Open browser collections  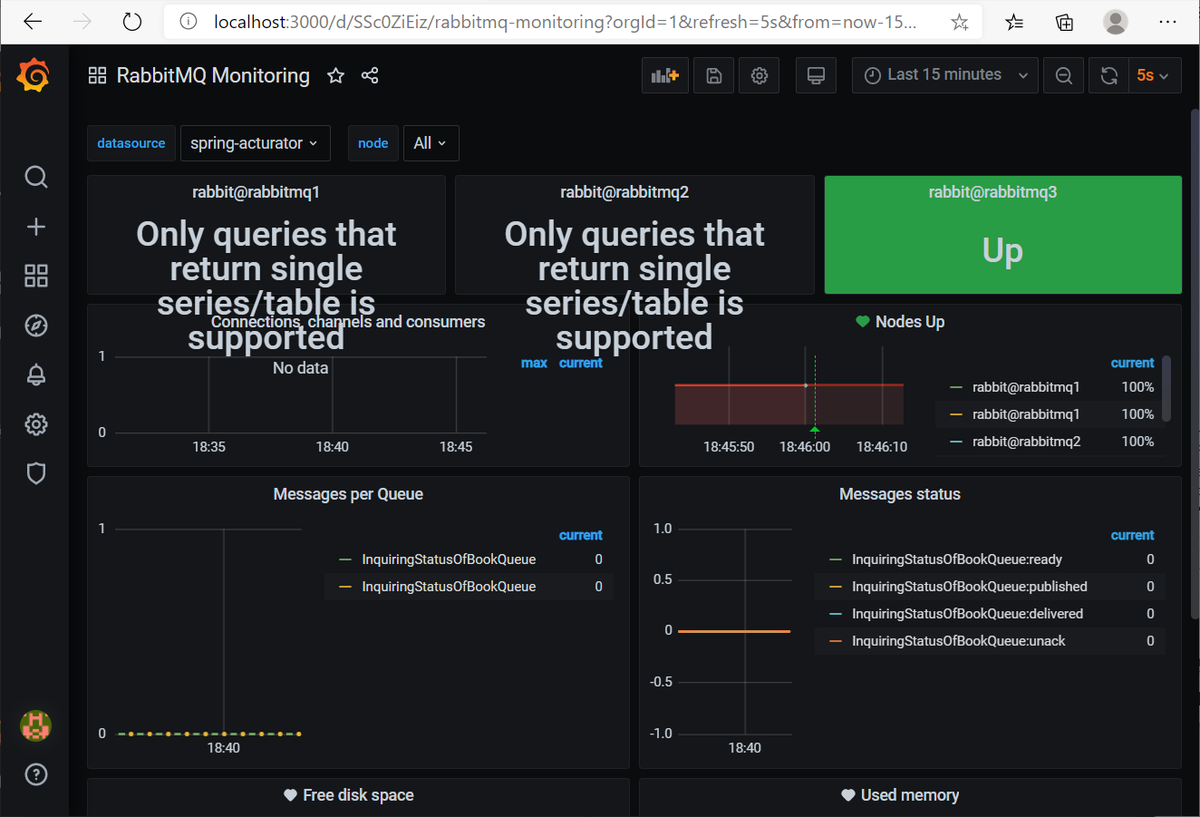1065,22
